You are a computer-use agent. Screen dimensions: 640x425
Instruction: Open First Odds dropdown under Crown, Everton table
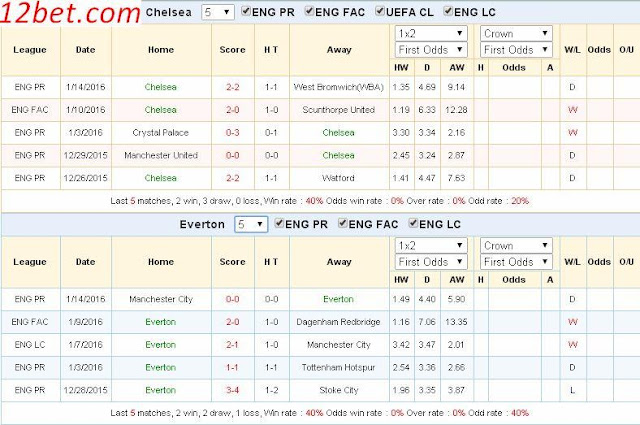tap(516, 262)
